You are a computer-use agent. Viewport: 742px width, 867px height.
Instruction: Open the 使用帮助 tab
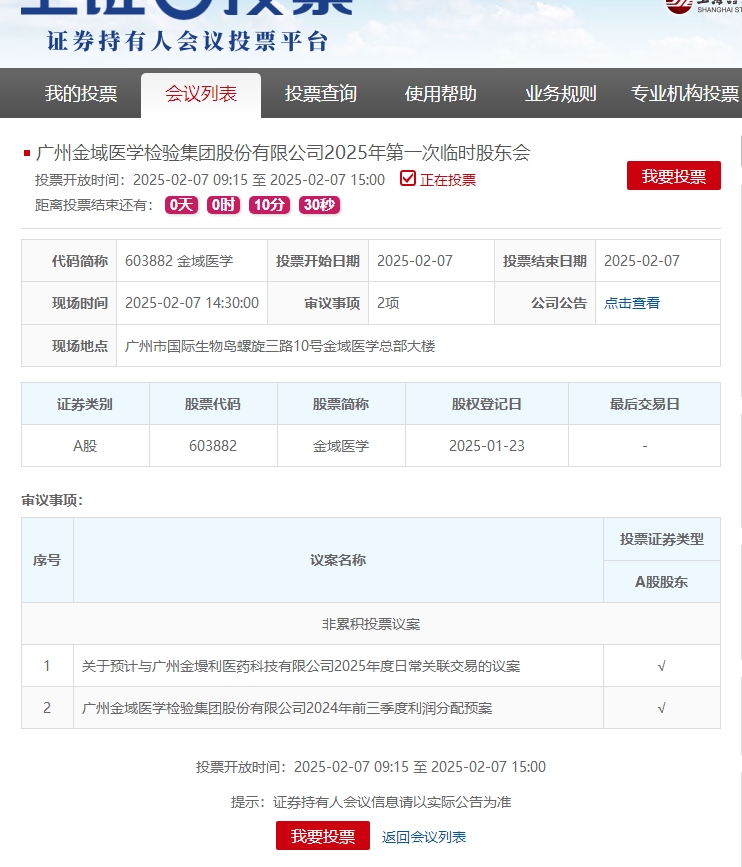(441, 93)
